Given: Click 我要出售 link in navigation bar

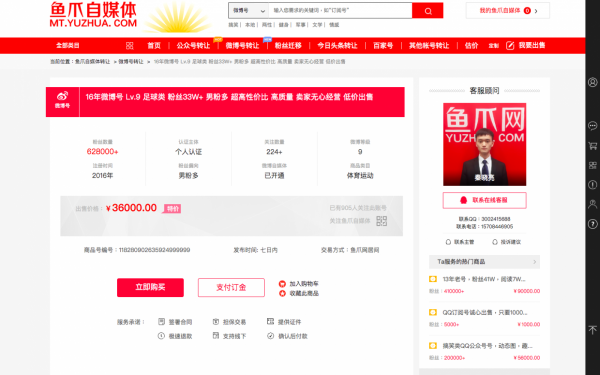Looking at the screenshot, I should click(532, 46).
